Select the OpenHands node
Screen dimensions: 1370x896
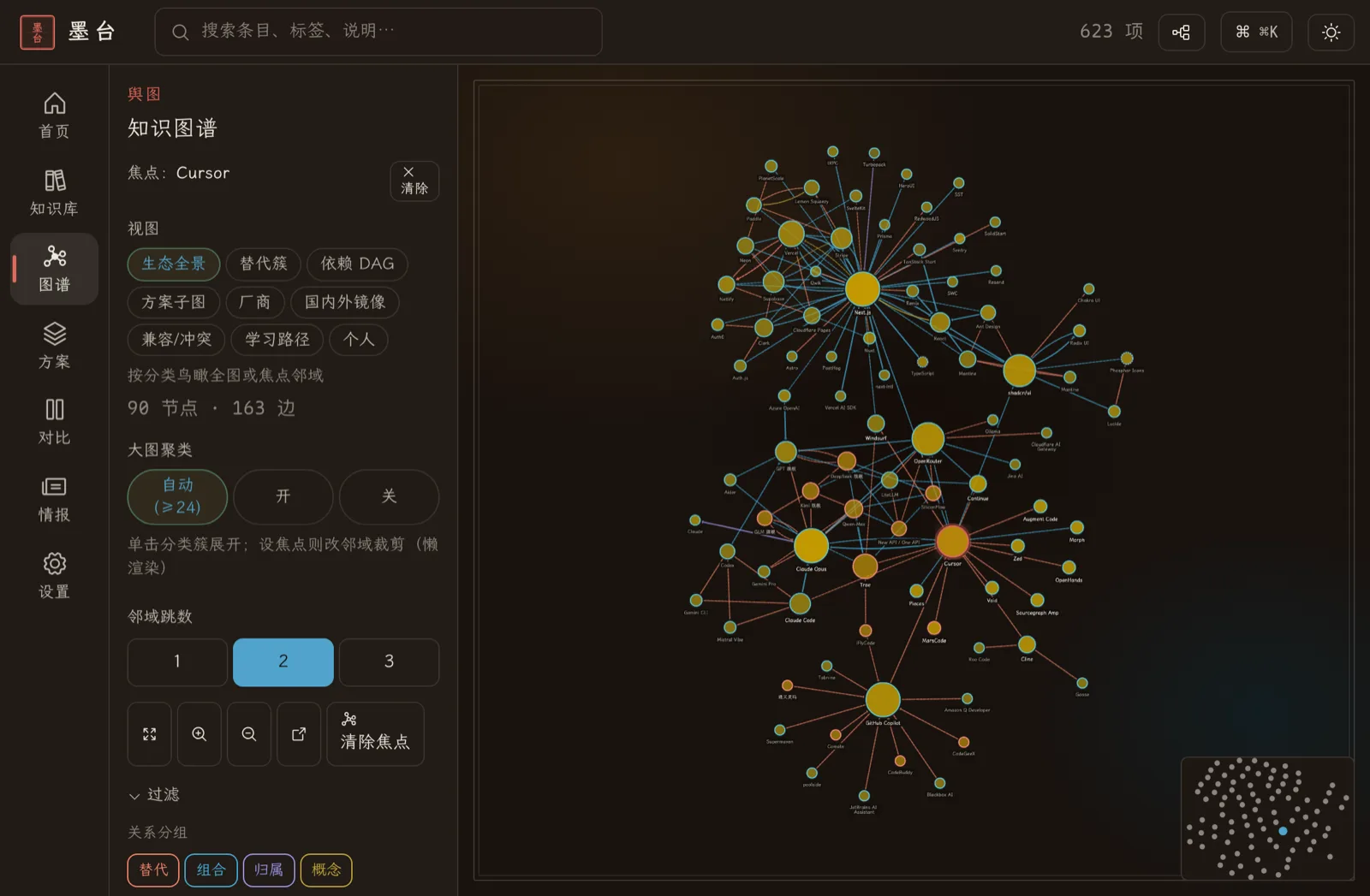(x=1069, y=567)
